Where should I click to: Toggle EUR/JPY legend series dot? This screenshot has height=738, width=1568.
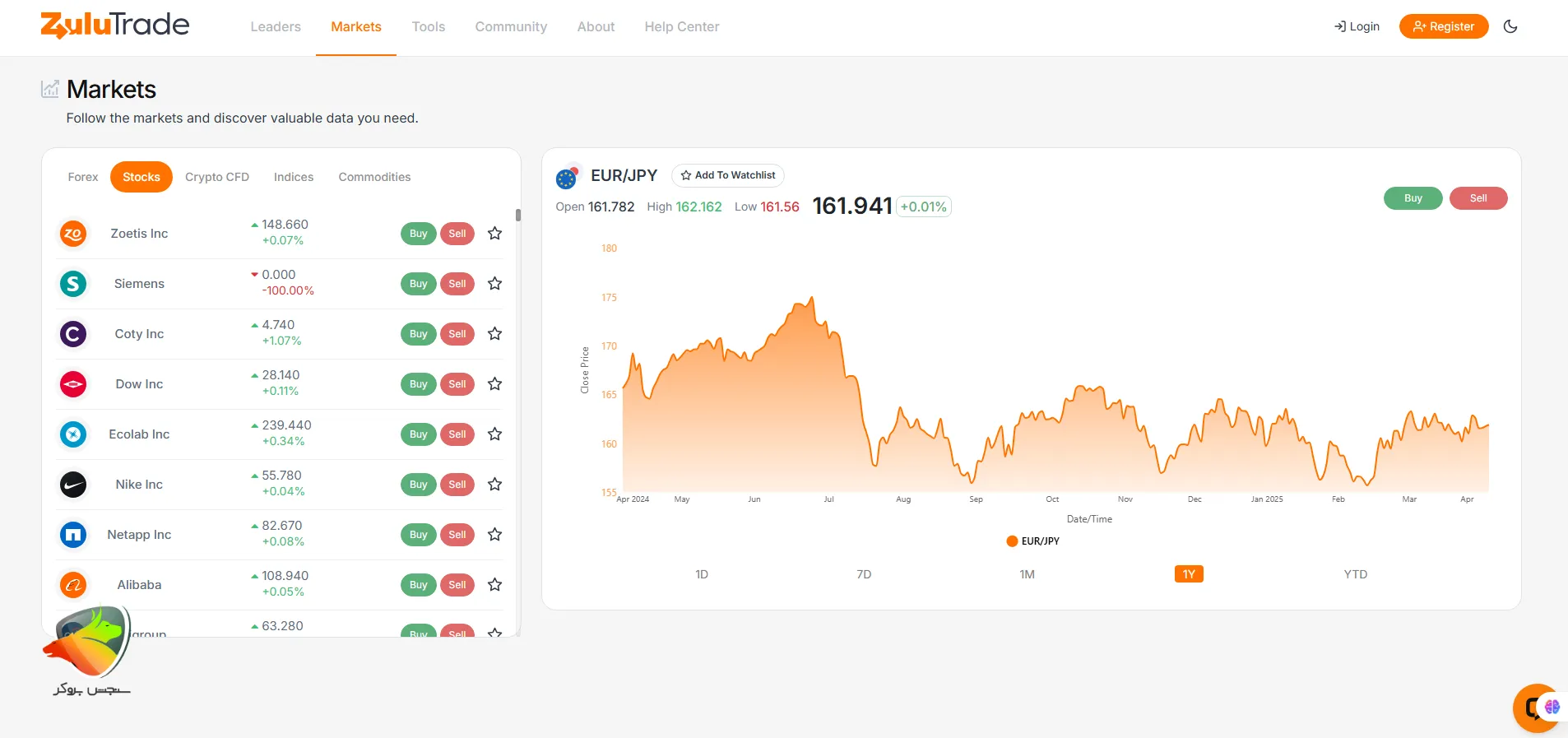pos(1012,541)
